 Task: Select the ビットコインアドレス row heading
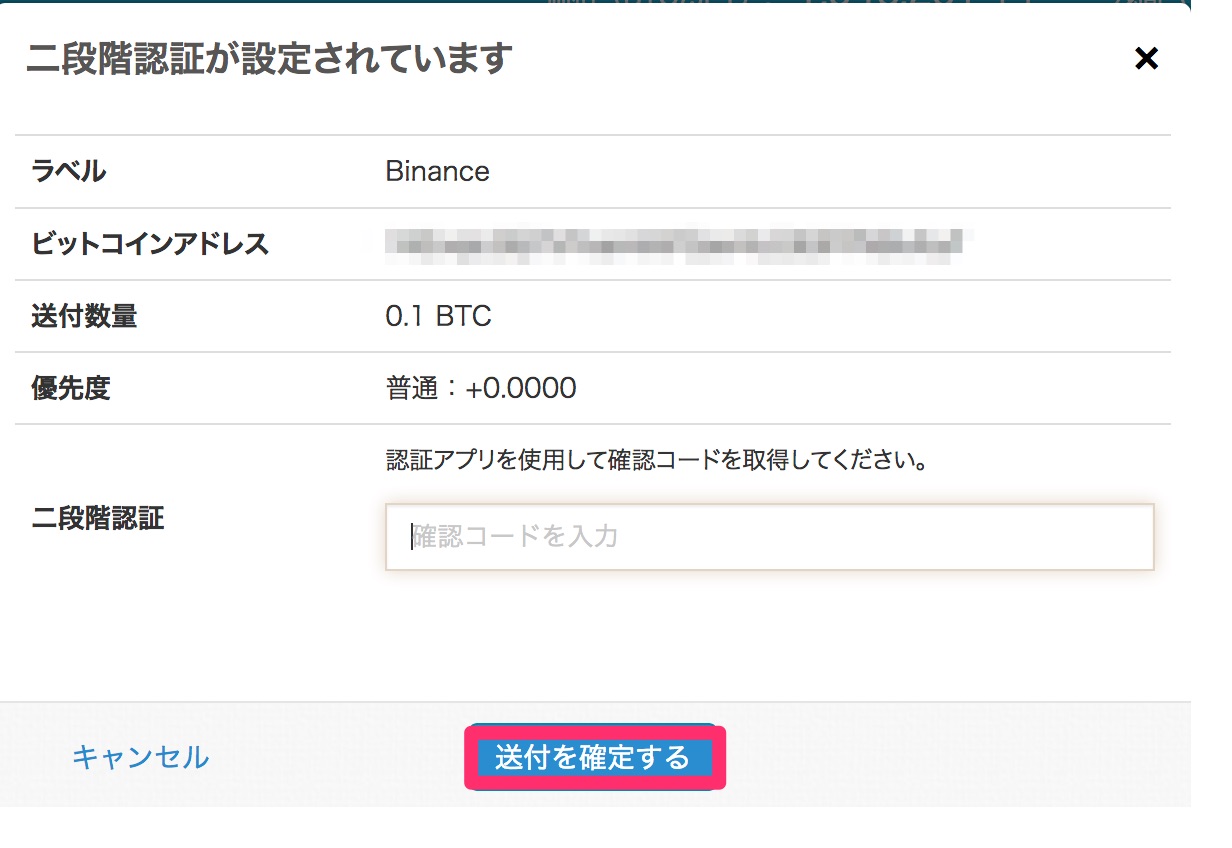pyautogui.click(x=150, y=243)
